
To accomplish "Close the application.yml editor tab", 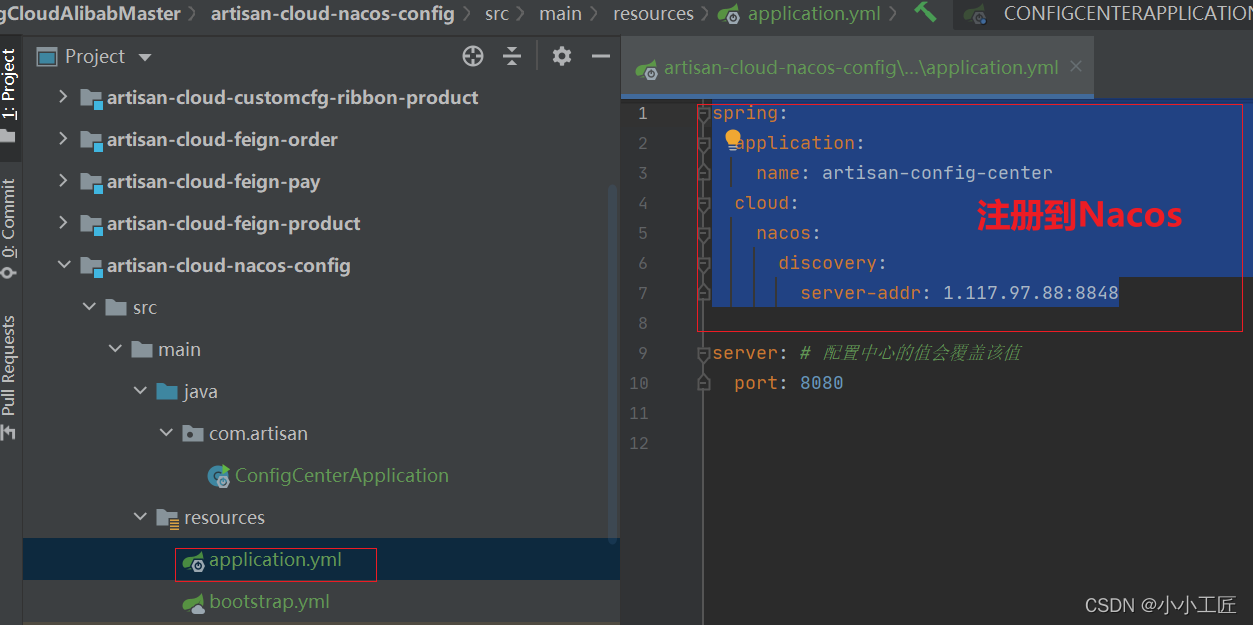I will click(1076, 67).
